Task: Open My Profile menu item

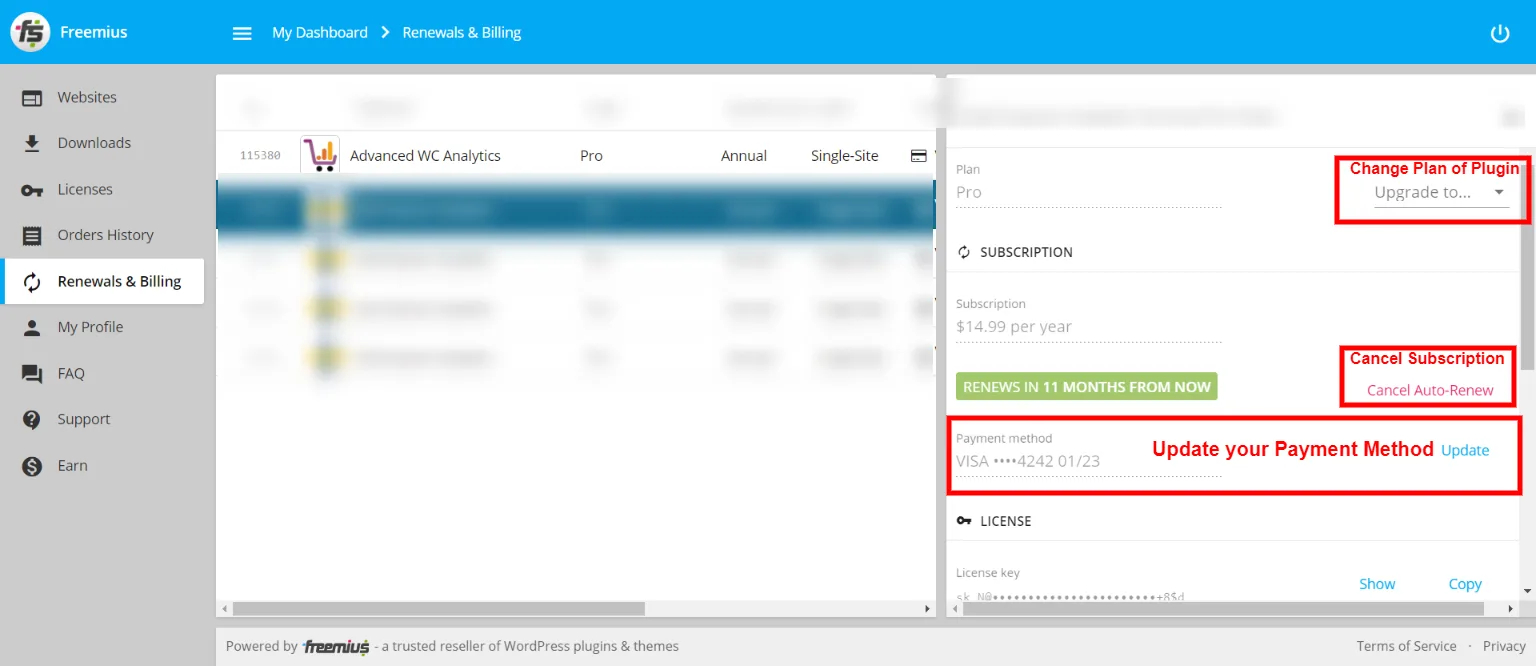Action: (x=90, y=327)
